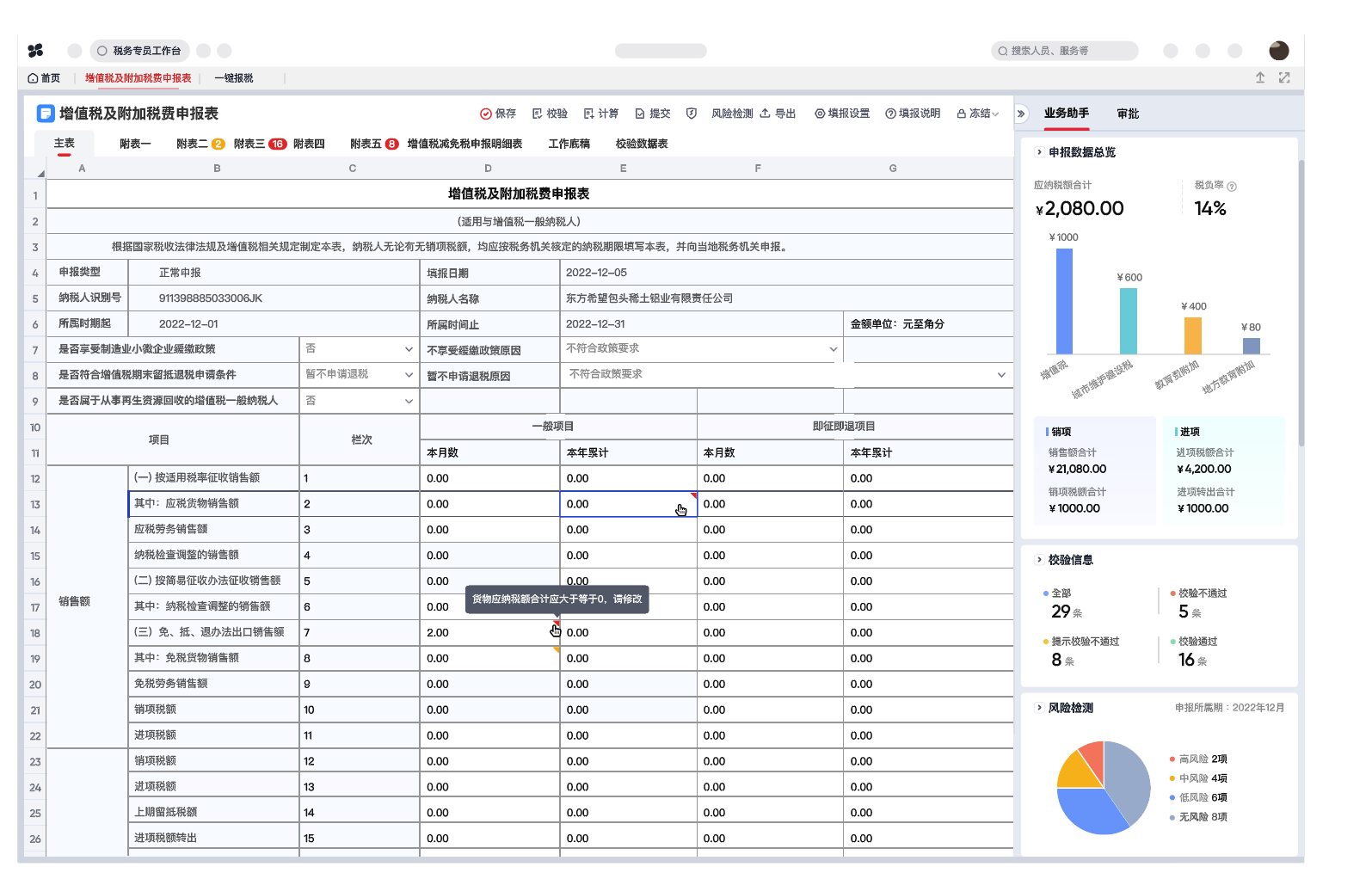This screenshot has height=879, width=1372.
Task: Switch to the 附表四 sheet tab
Action: [309, 144]
